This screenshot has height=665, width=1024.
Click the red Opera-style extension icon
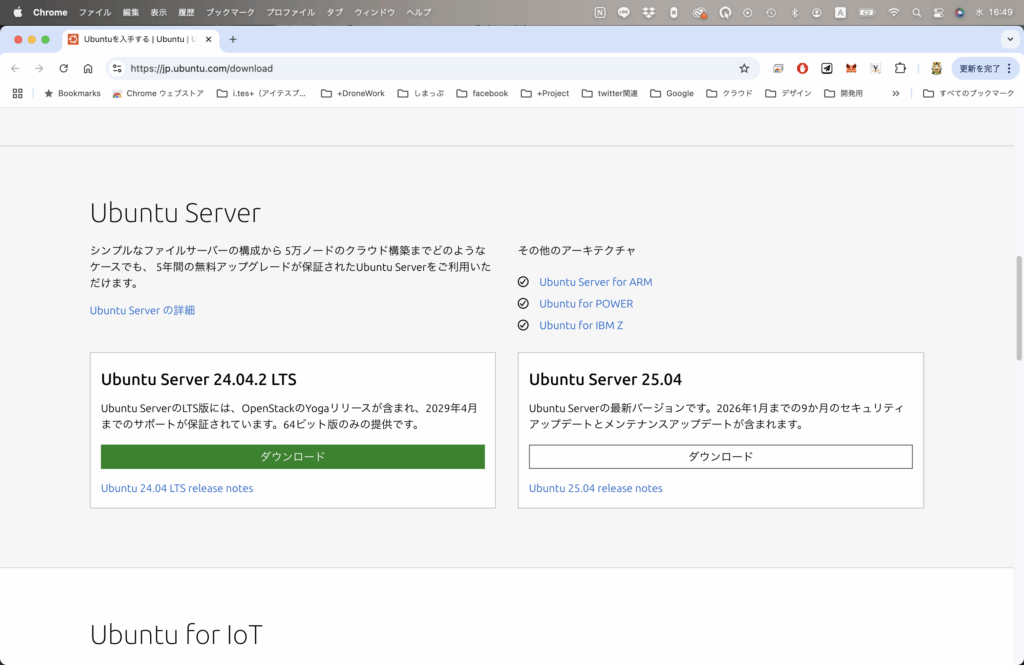pos(802,68)
